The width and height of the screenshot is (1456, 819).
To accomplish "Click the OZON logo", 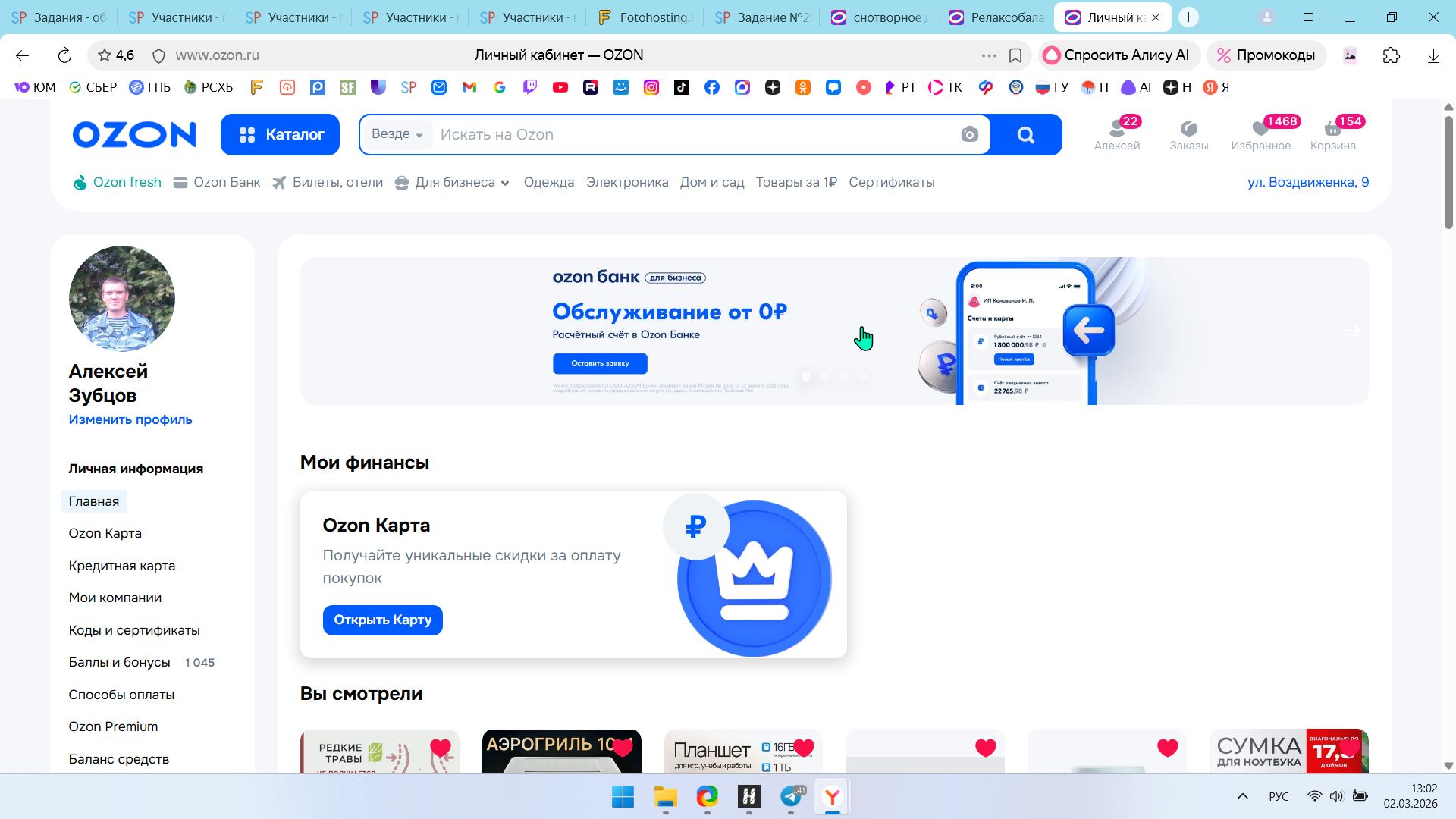I will (x=134, y=135).
